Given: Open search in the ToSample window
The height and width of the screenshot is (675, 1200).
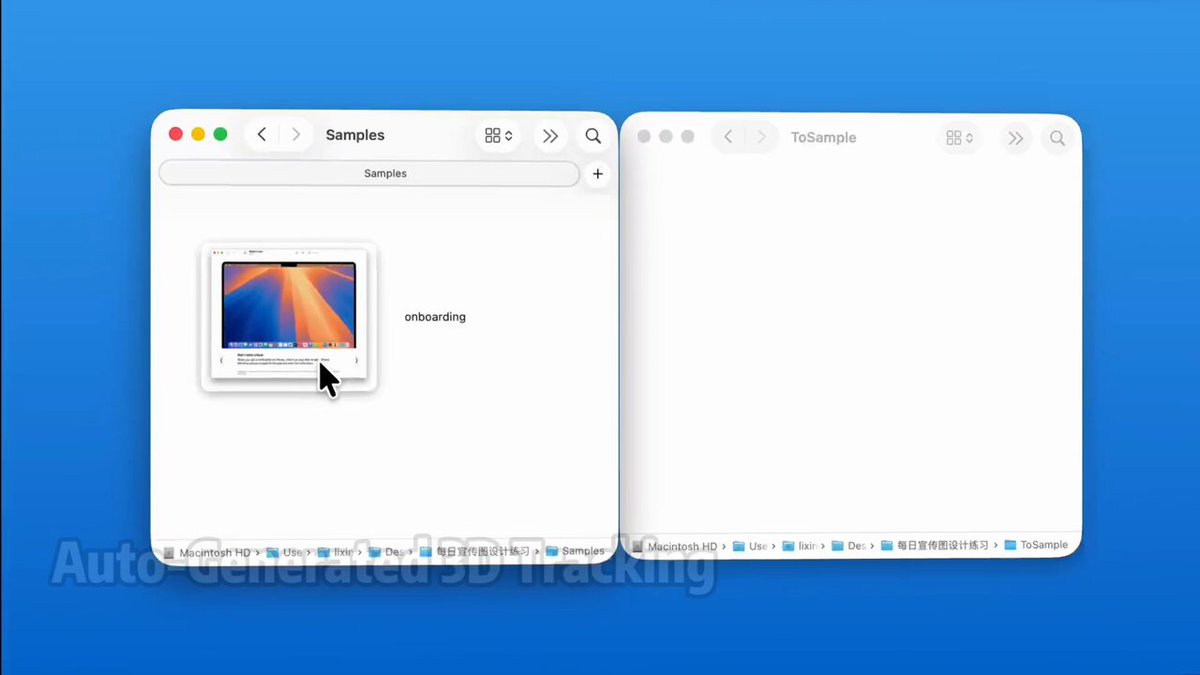Looking at the screenshot, I should [x=1057, y=139].
